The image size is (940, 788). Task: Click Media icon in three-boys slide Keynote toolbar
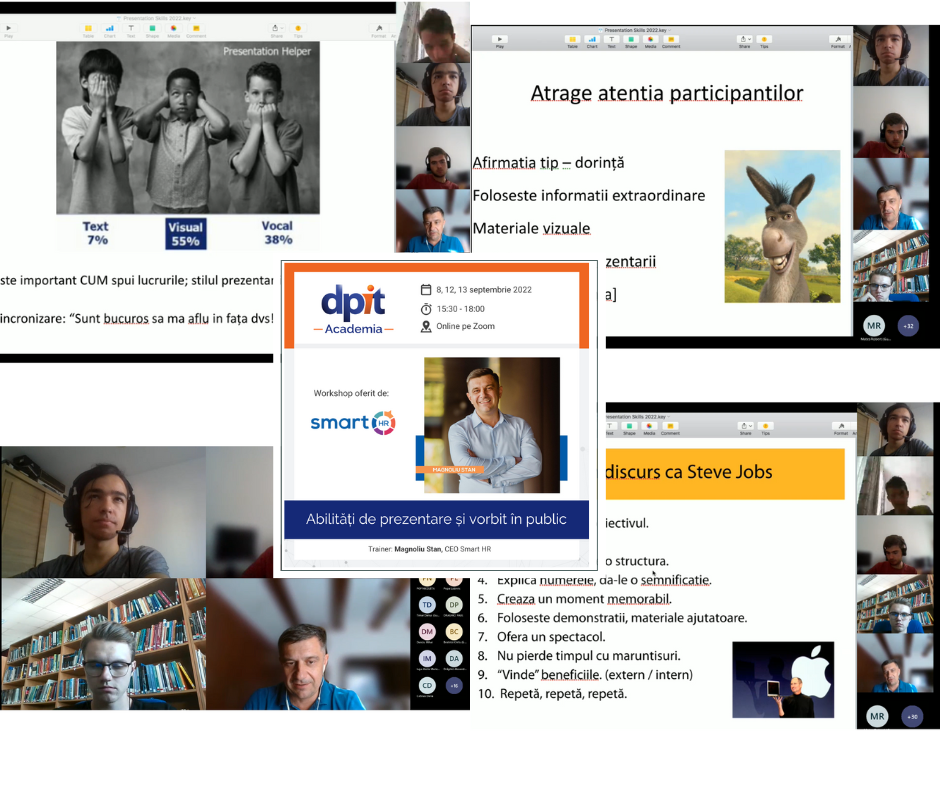pos(174,28)
